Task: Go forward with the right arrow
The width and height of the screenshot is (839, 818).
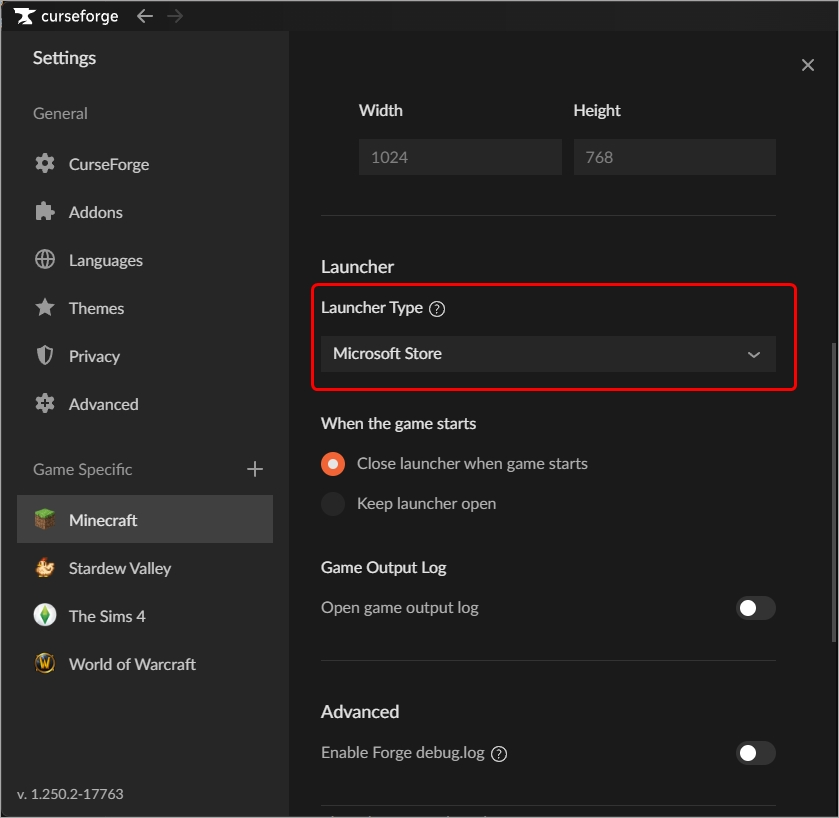Action: point(175,16)
